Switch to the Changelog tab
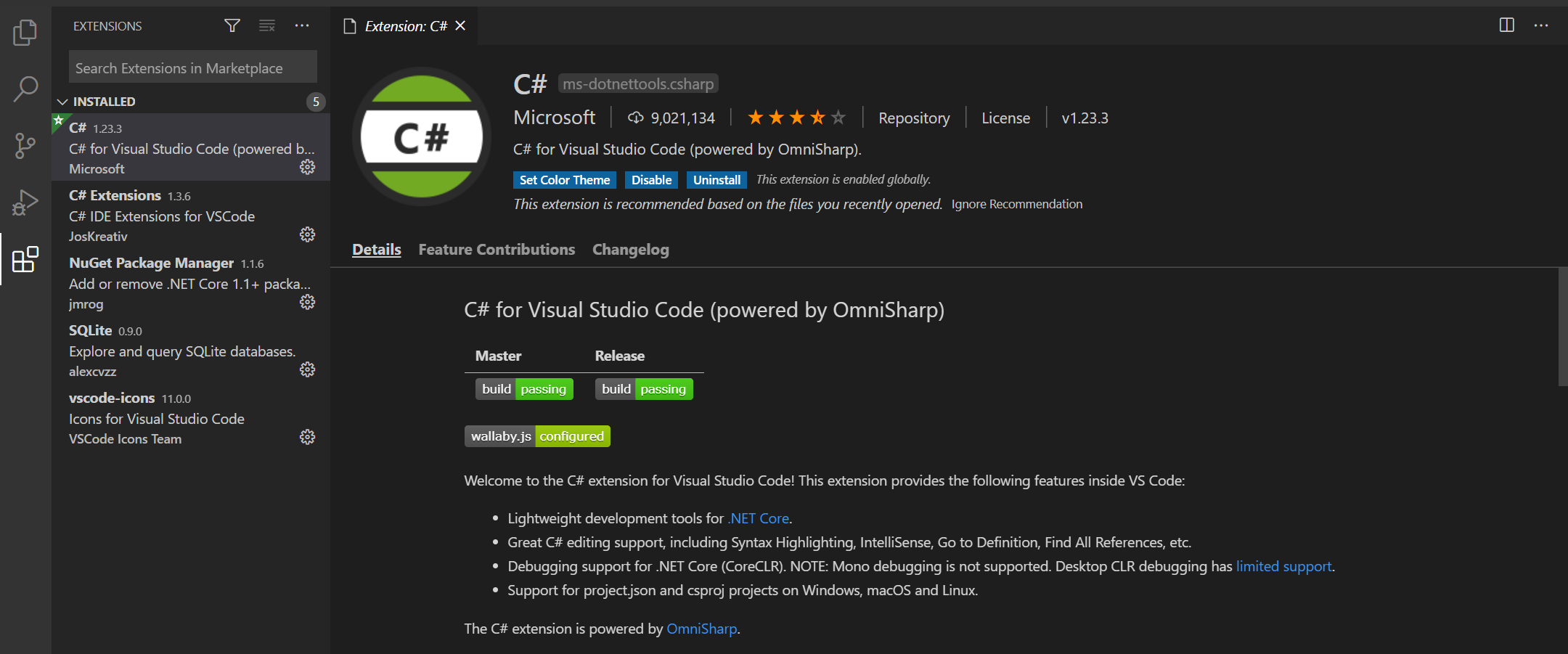 pos(630,250)
